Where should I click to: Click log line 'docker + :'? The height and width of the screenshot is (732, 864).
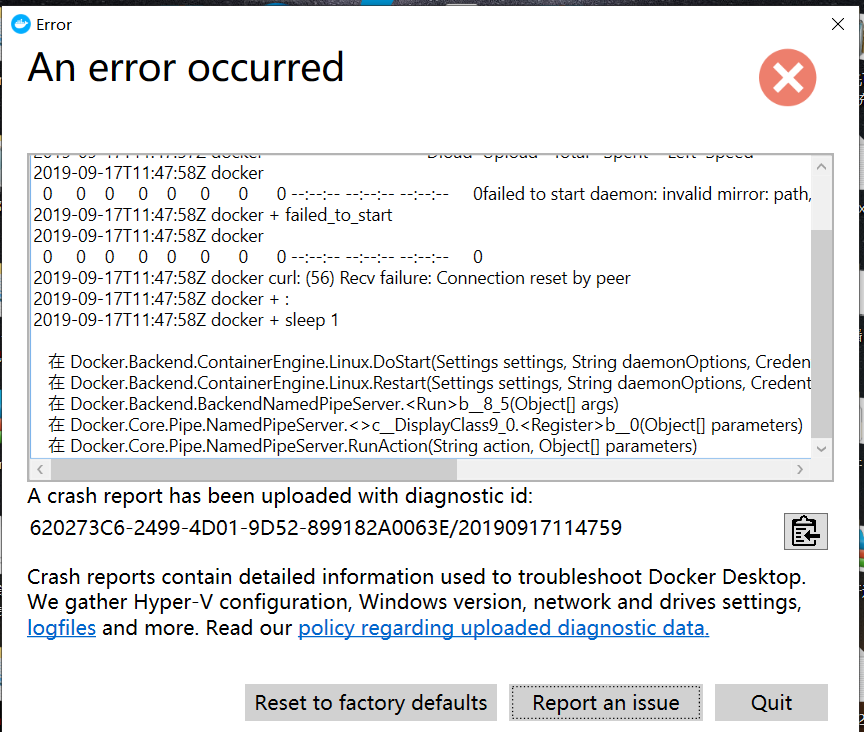click(161, 299)
